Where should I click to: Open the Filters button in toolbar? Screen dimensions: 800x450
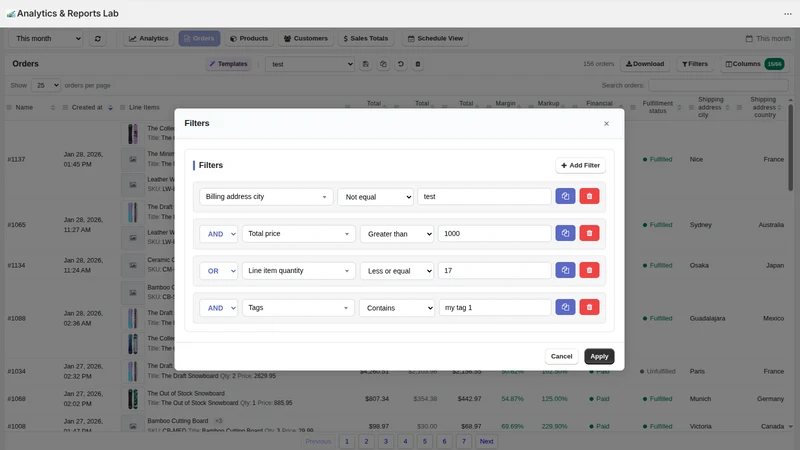[694, 64]
